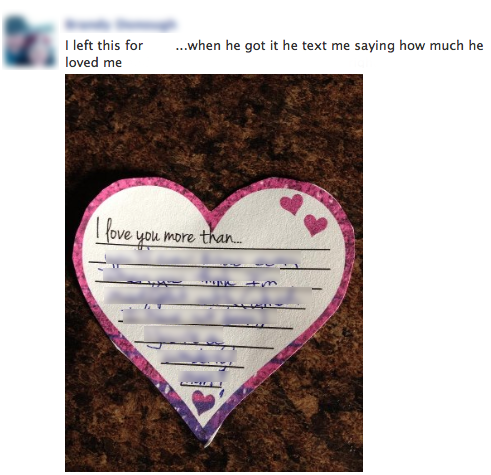Click the fourth blurred handwritten line
The image size is (491, 475).
[x=200, y=316]
